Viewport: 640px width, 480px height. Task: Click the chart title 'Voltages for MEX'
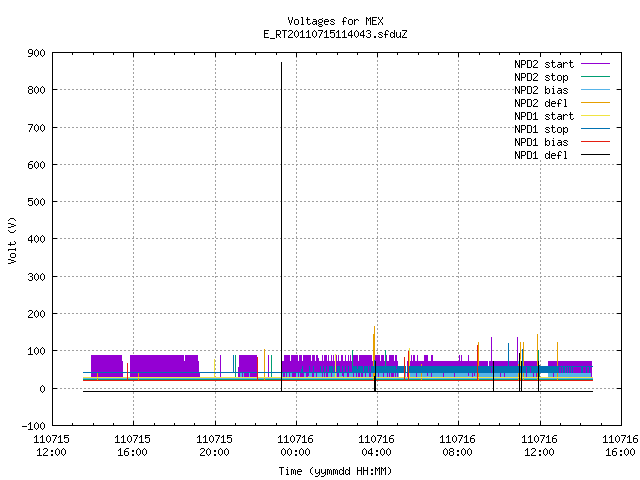[335, 21]
